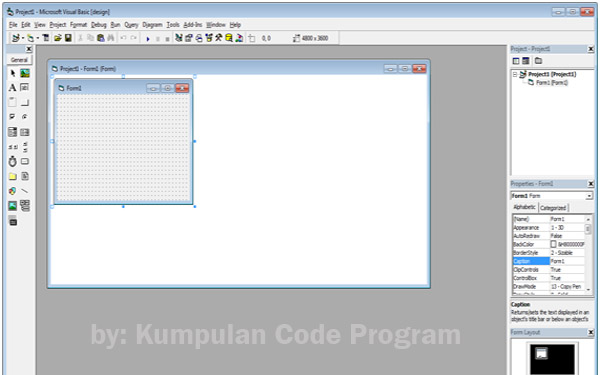This screenshot has height=375, width=600.
Task: Select the Timer control tool
Action: pyautogui.click(x=13, y=161)
